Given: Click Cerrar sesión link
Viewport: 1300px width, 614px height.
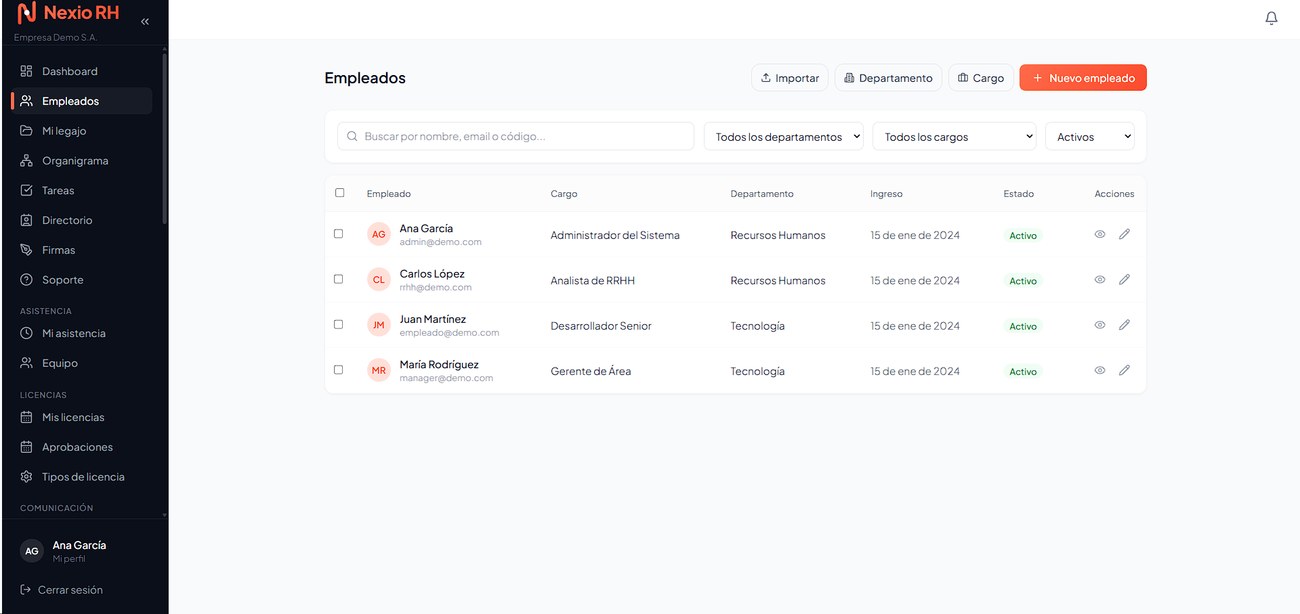Looking at the screenshot, I should (62, 590).
